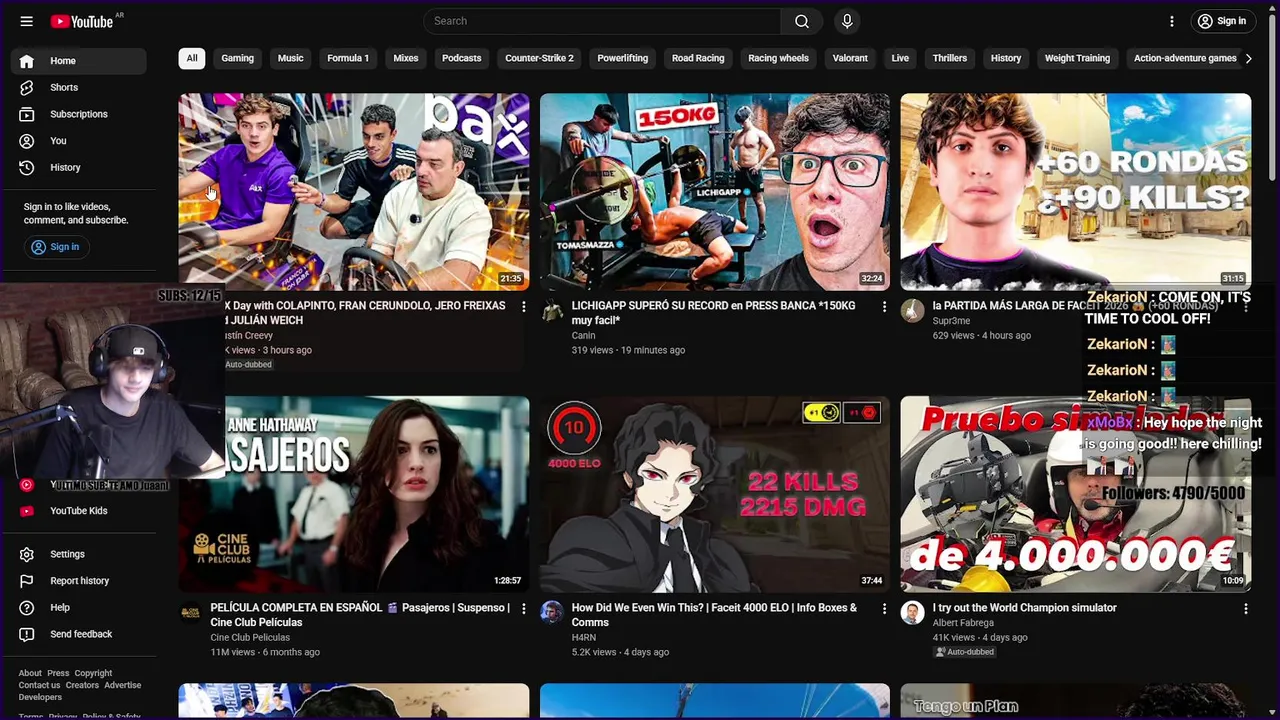Click the YouTube logo
Viewport: 1280px width, 720px height.
(x=81, y=21)
